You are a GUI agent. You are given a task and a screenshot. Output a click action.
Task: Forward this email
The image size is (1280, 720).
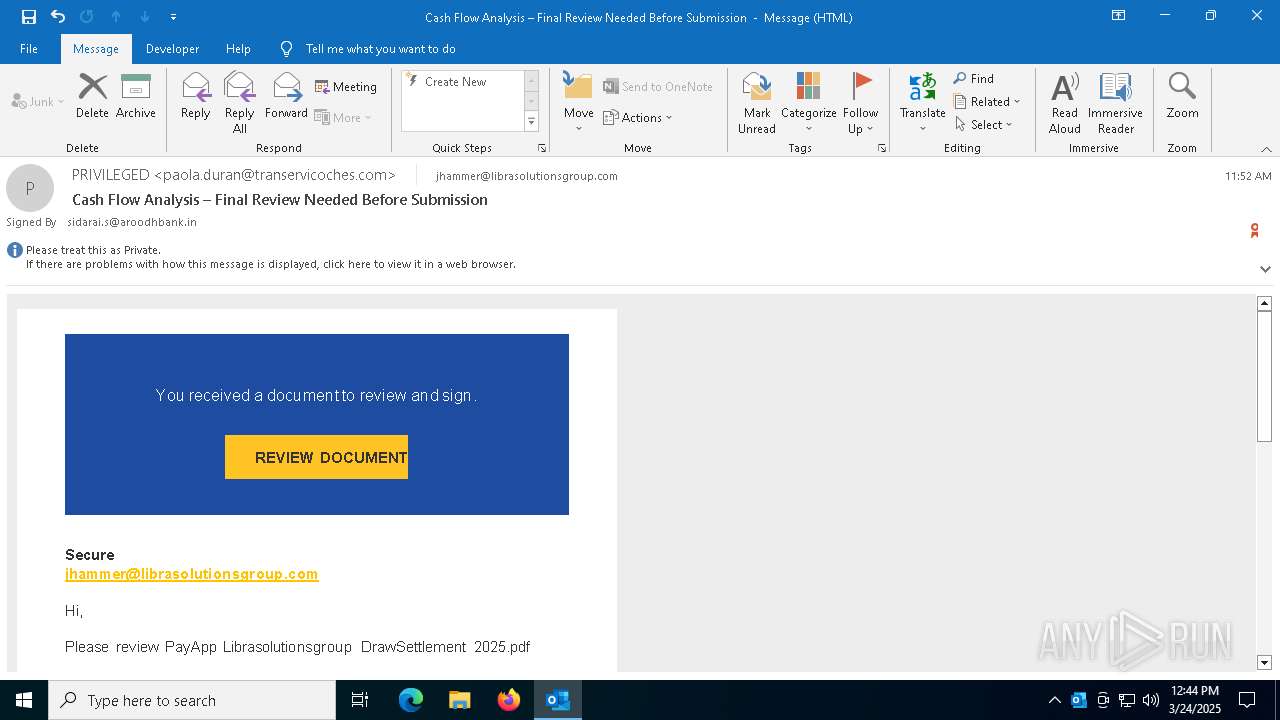[286, 96]
